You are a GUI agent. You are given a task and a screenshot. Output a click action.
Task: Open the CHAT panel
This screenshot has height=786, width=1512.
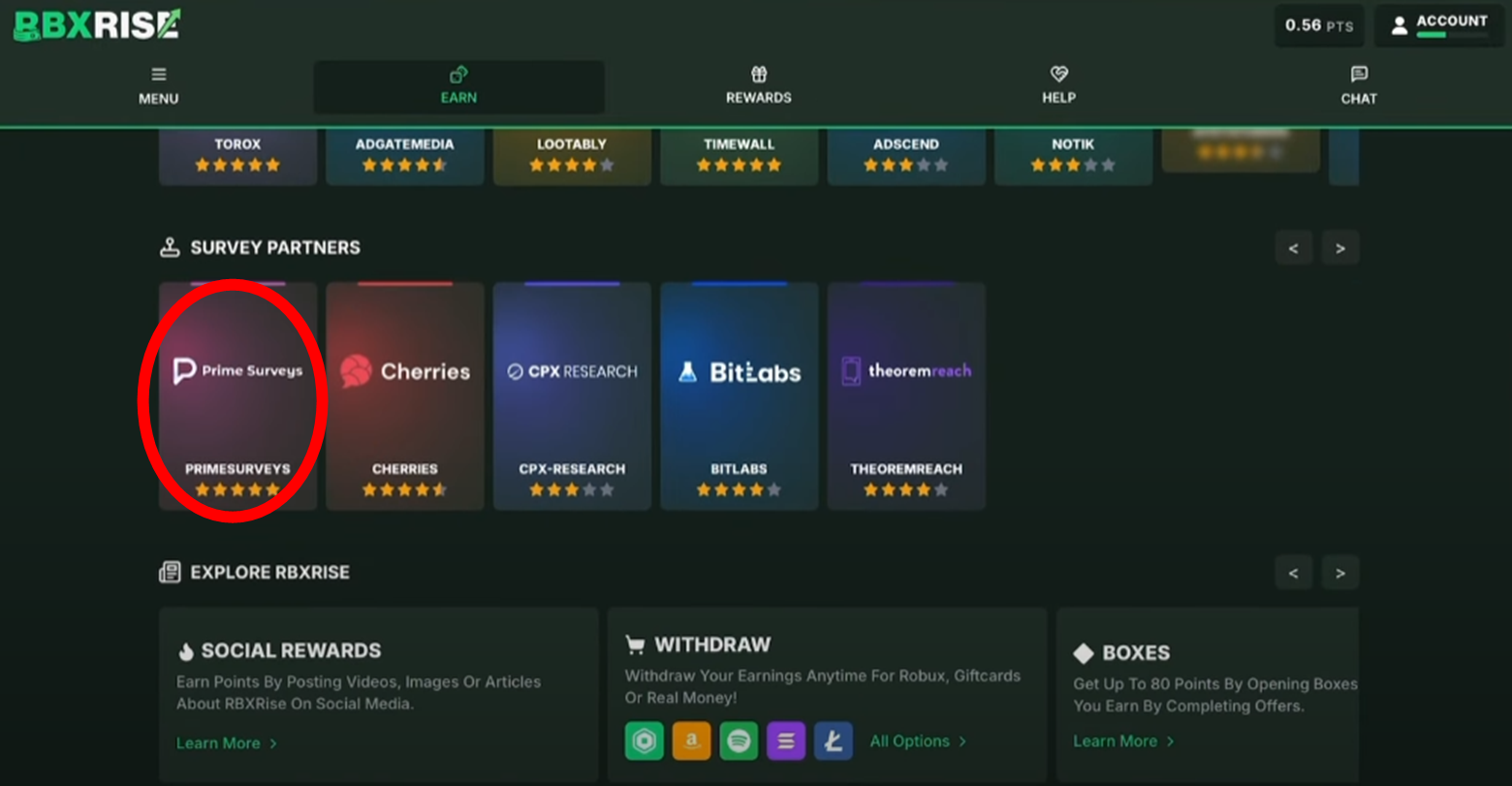[x=1359, y=85]
